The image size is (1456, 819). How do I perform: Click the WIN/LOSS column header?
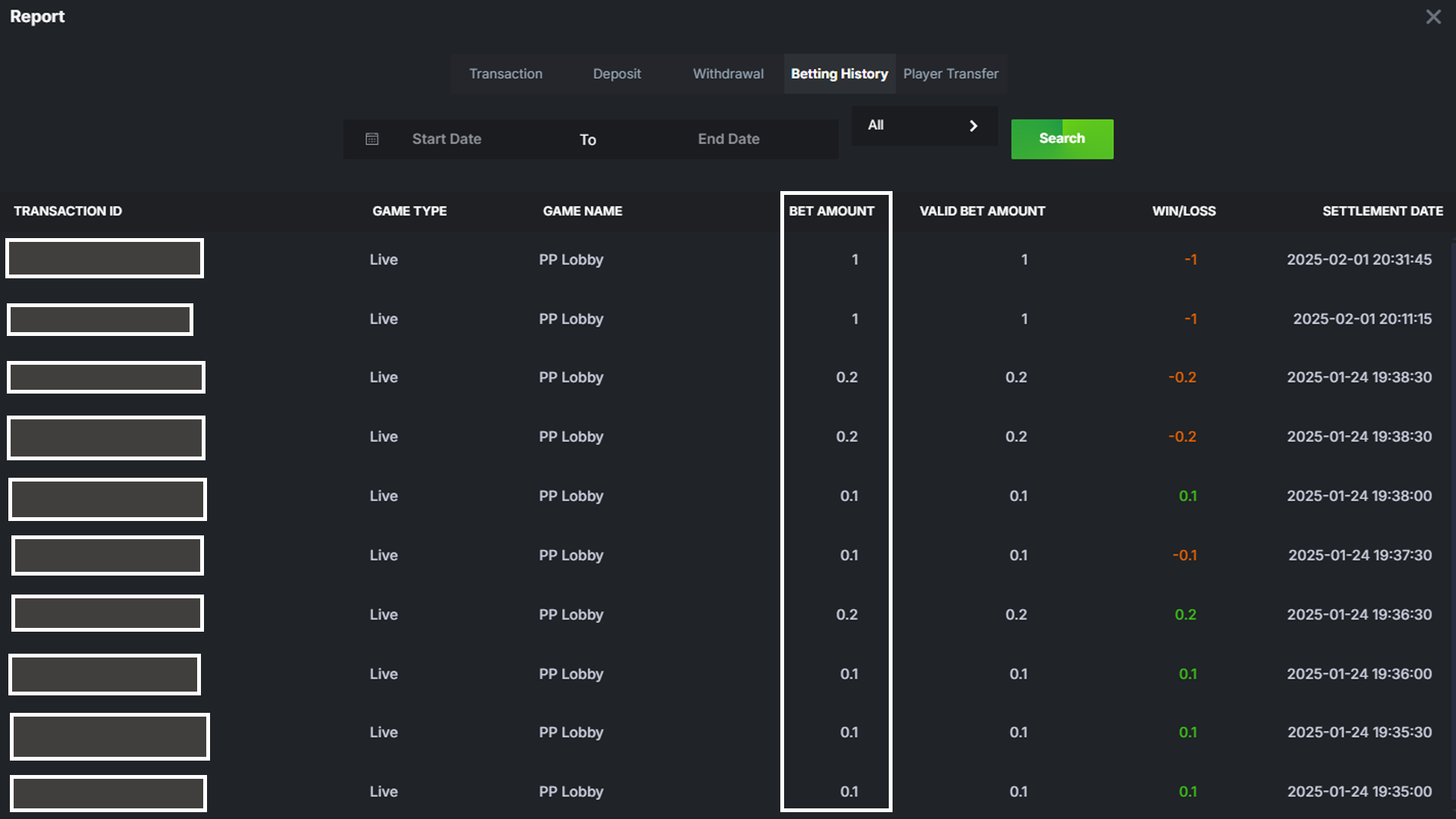tap(1183, 211)
